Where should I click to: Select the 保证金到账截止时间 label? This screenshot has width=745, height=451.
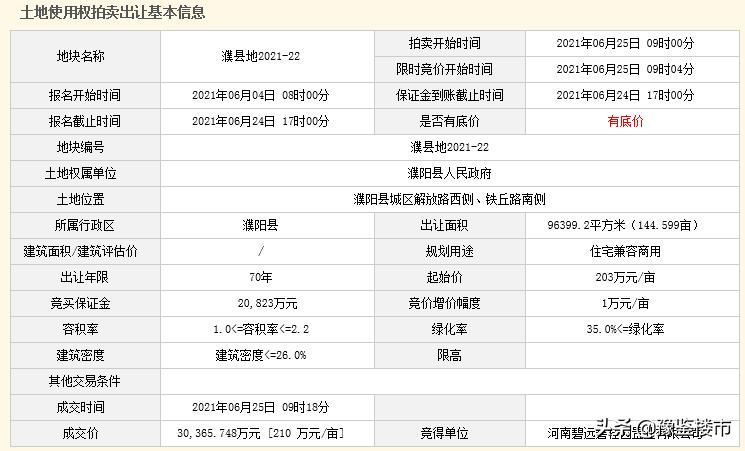pos(449,95)
